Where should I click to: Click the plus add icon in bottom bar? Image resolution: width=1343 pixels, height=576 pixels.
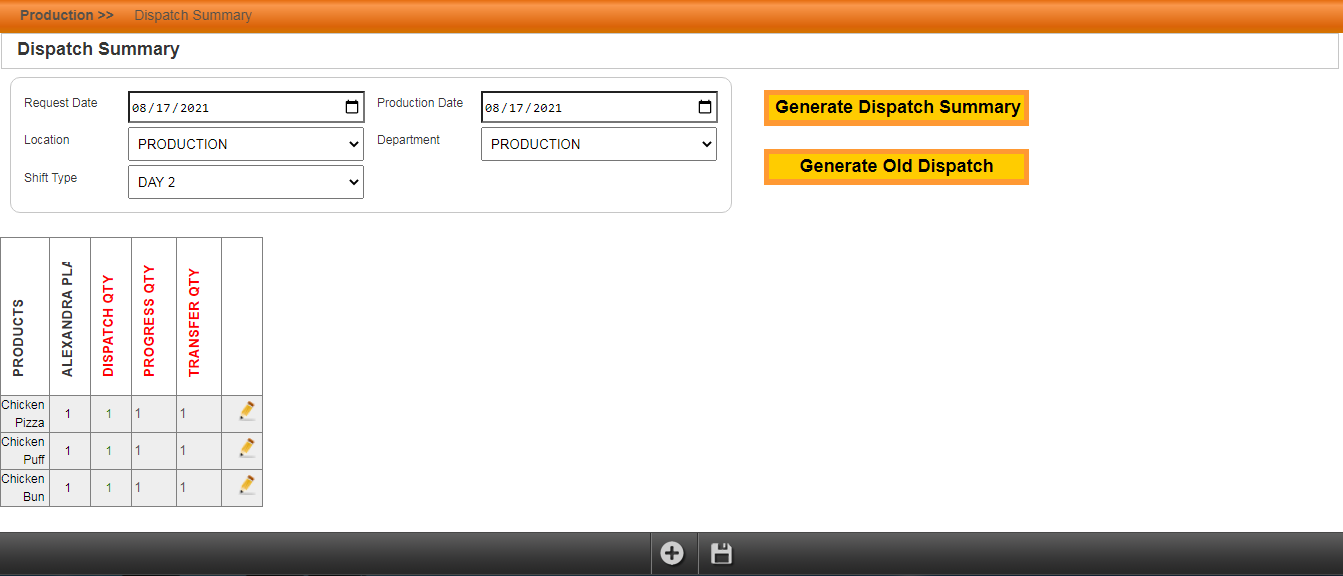pos(672,553)
